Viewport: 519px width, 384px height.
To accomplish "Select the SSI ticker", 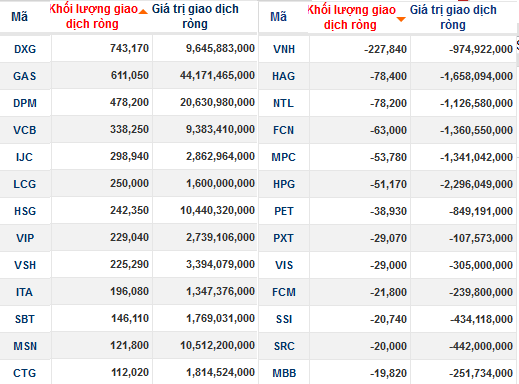I will (284, 319).
